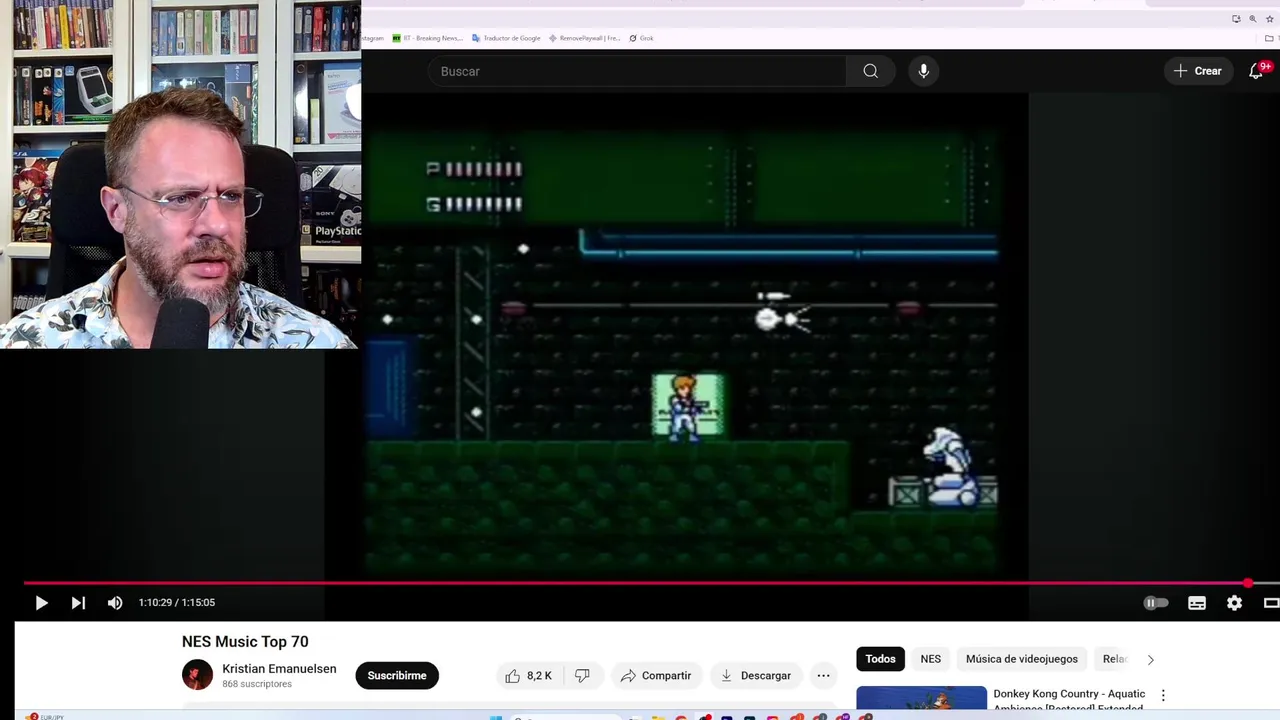Activate voice search microphone
Screen dimensions: 1280x720
pos(923,71)
